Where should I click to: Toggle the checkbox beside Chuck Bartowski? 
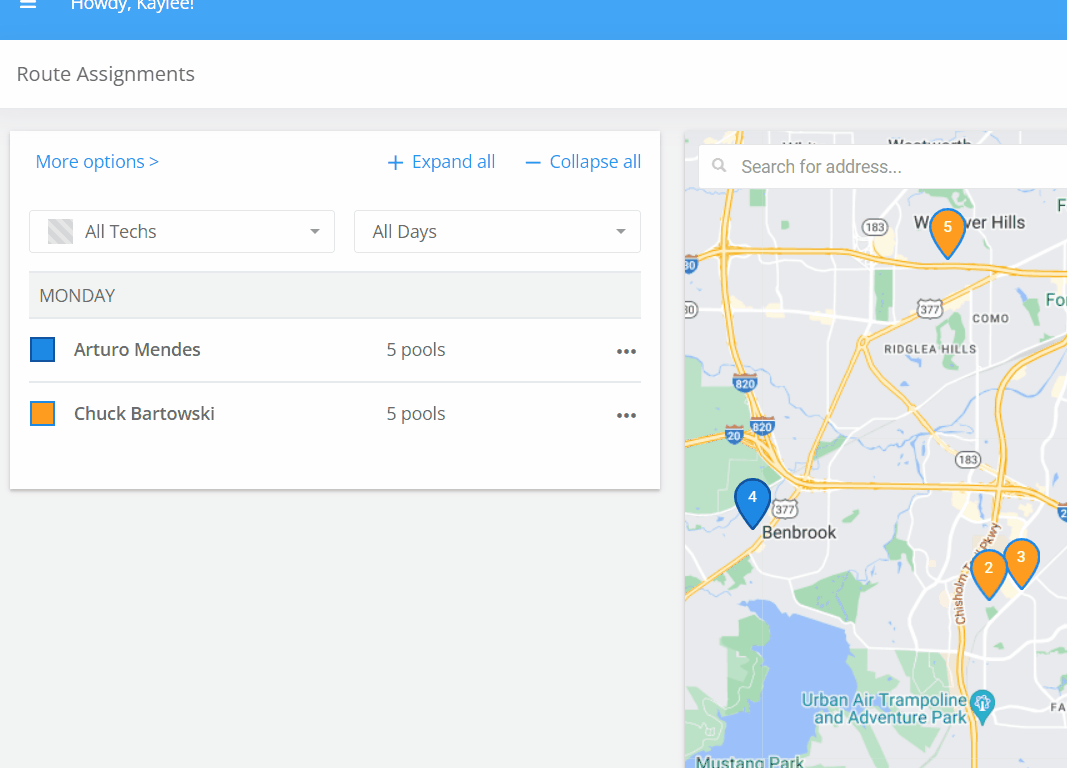pyautogui.click(x=42, y=413)
